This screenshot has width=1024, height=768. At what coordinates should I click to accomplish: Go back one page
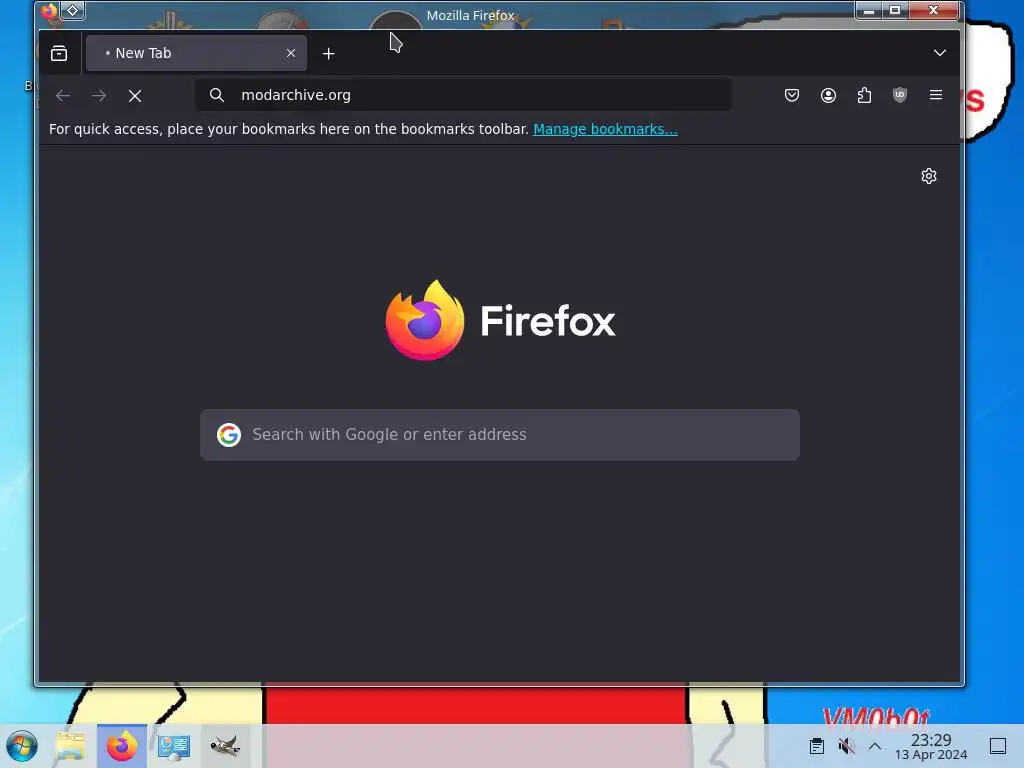[x=63, y=96]
